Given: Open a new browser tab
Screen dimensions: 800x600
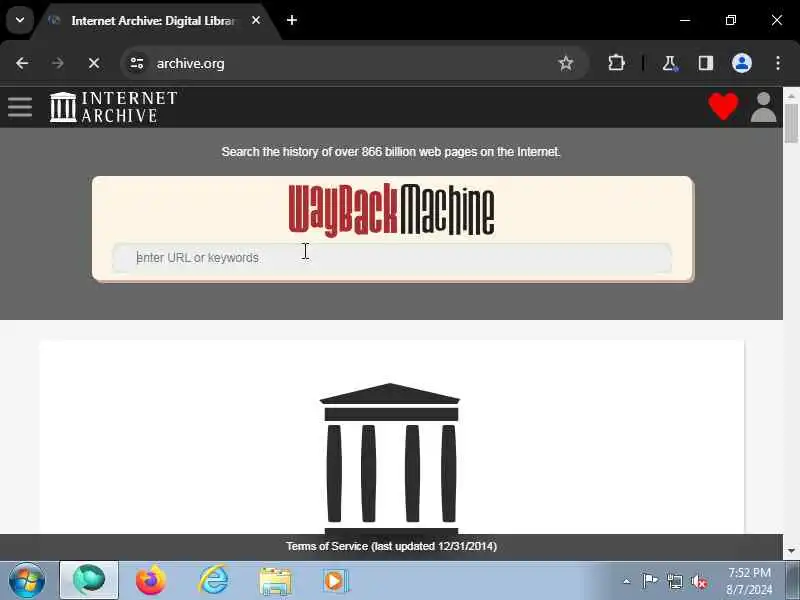Looking at the screenshot, I should pyautogui.click(x=292, y=20).
